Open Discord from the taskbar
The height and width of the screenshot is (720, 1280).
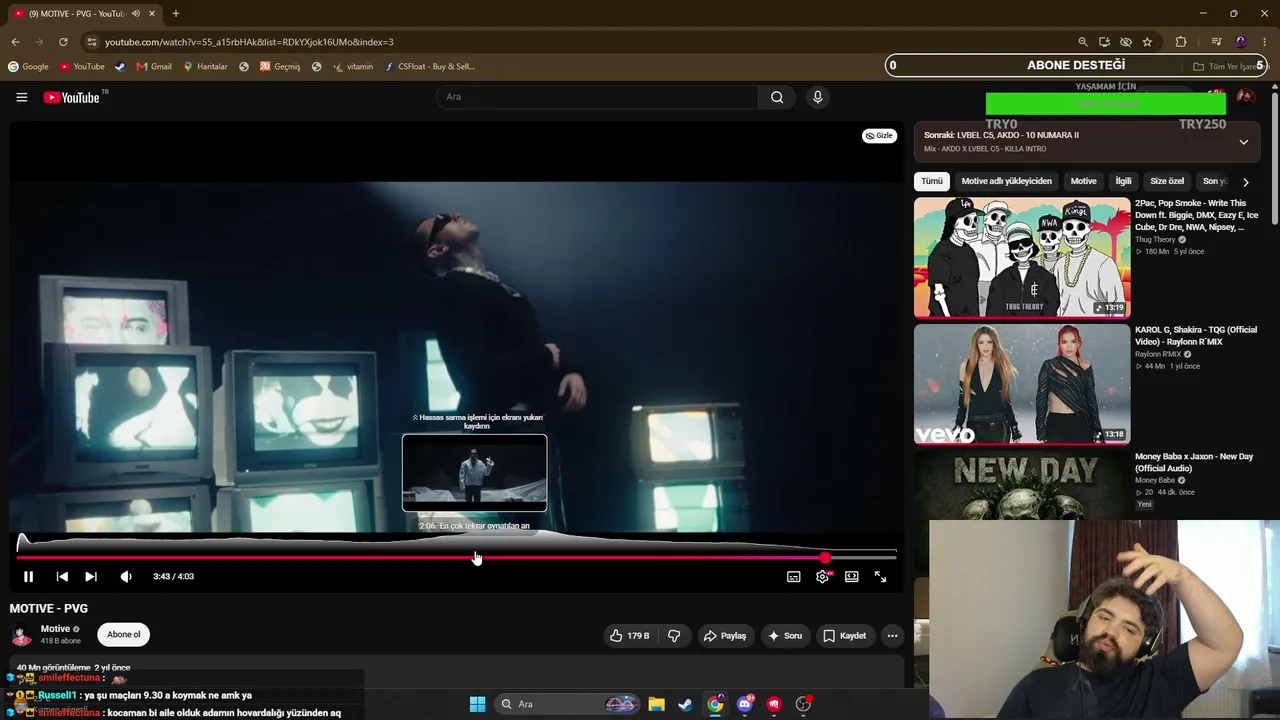tap(745, 704)
